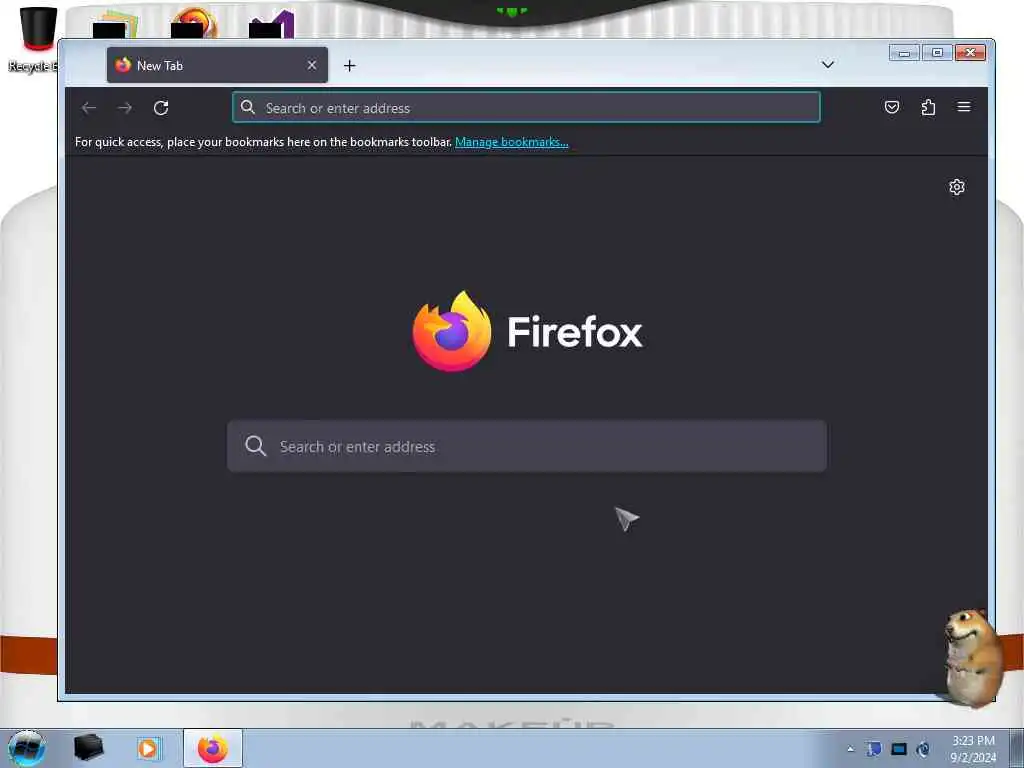Select the New Tab tab
Screen dimensions: 1024x768
click(x=217, y=65)
